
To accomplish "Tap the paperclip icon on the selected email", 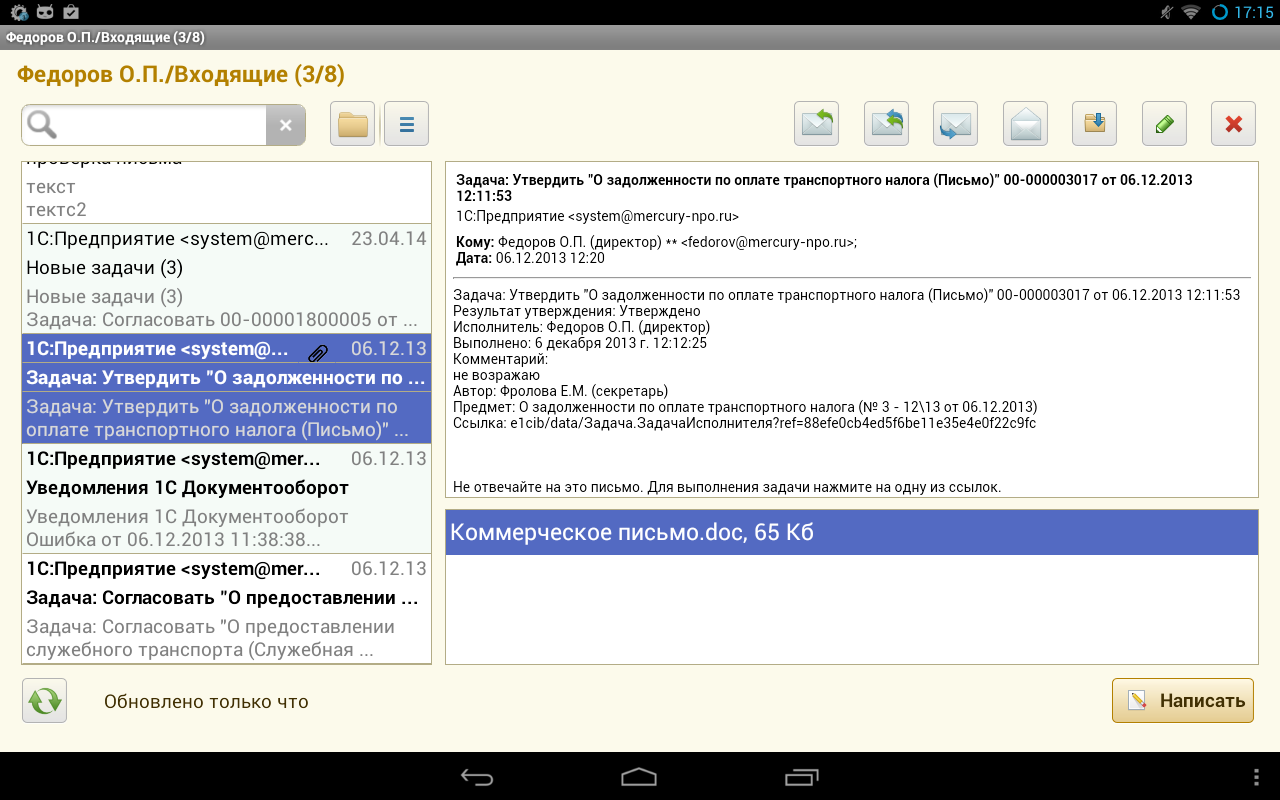I will [318, 351].
